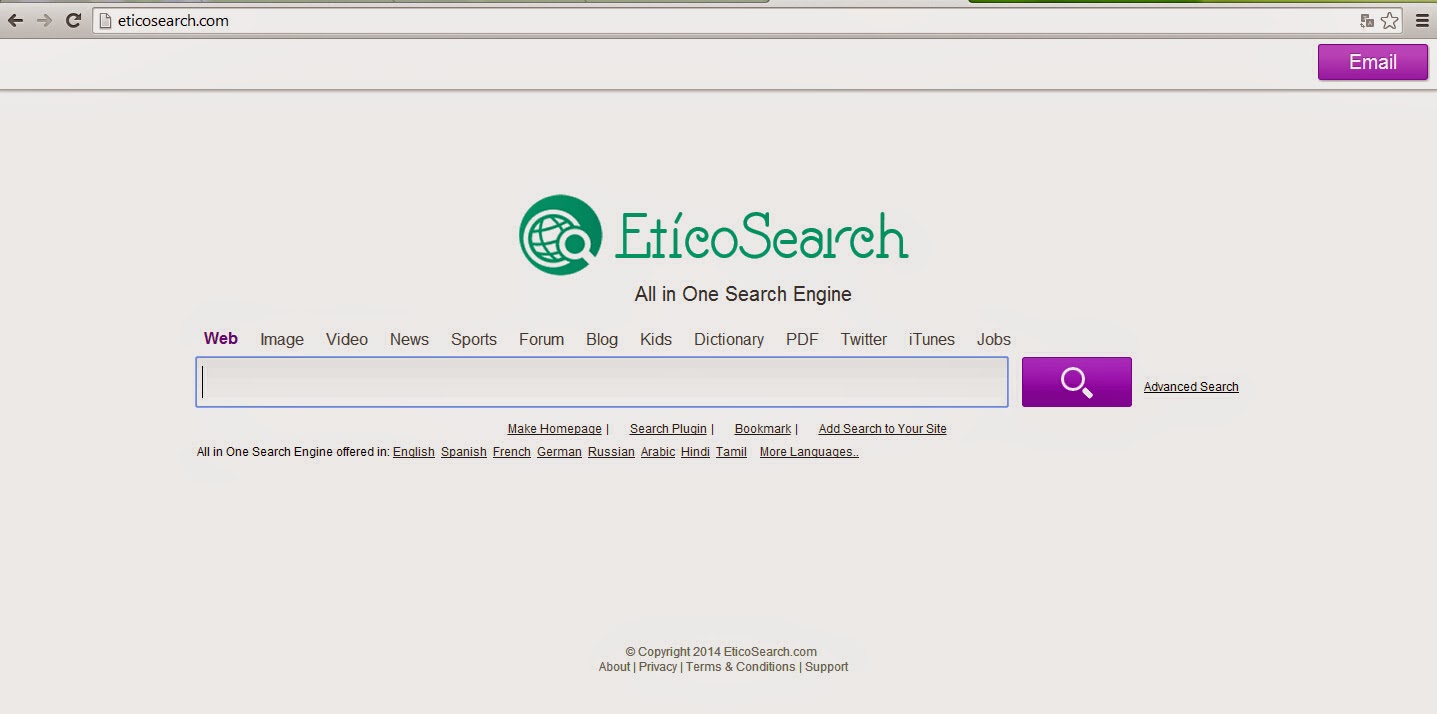
Task: Open the Terms & Conditions footer link
Action: point(741,667)
